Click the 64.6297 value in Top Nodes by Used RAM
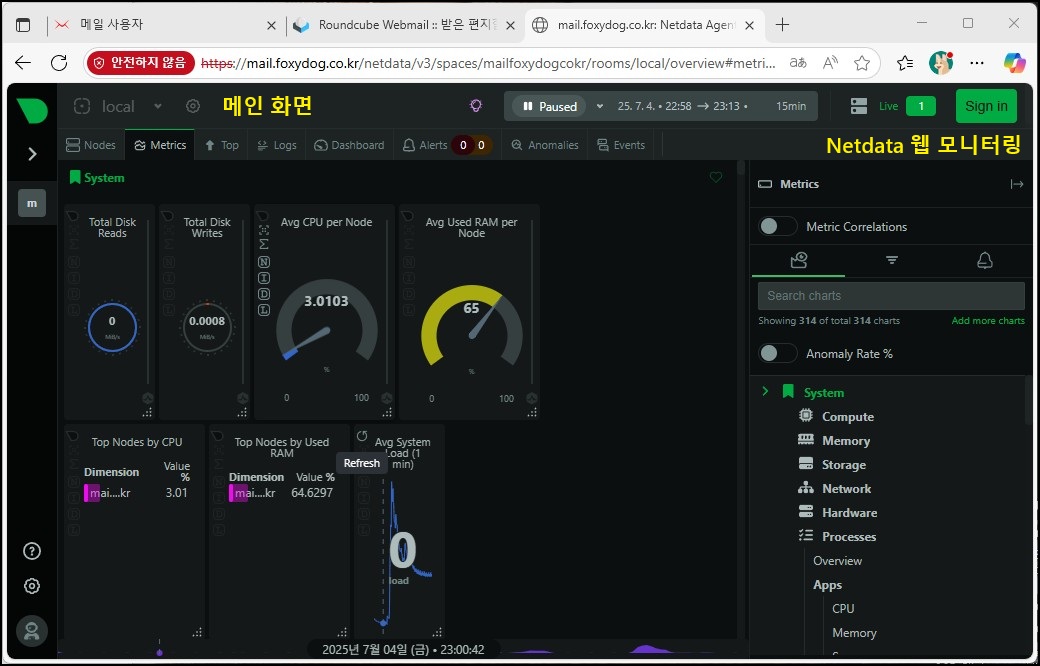1040x666 pixels. pos(312,493)
